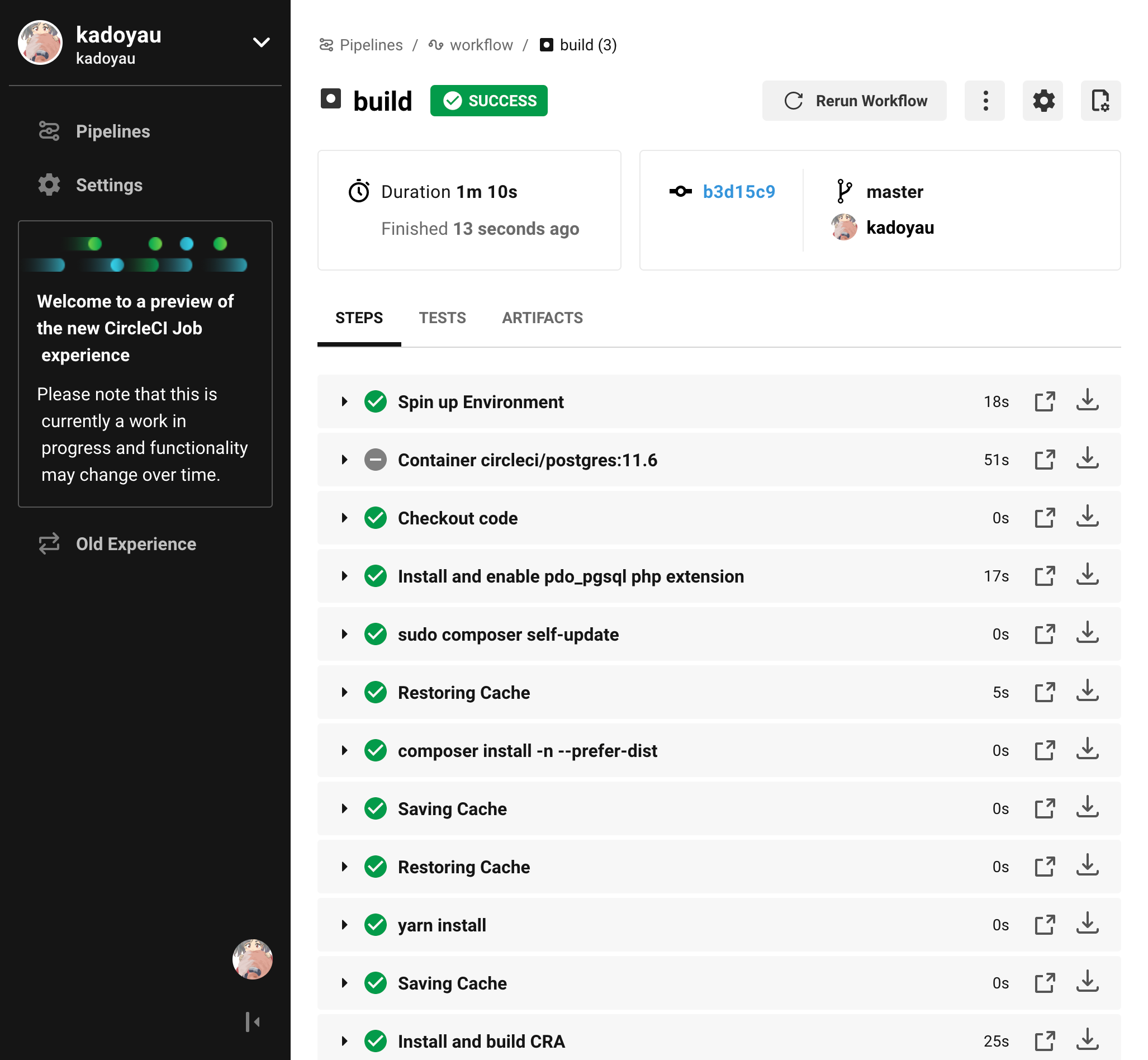
Task: Download Install and build CRA output
Action: (1087, 1040)
